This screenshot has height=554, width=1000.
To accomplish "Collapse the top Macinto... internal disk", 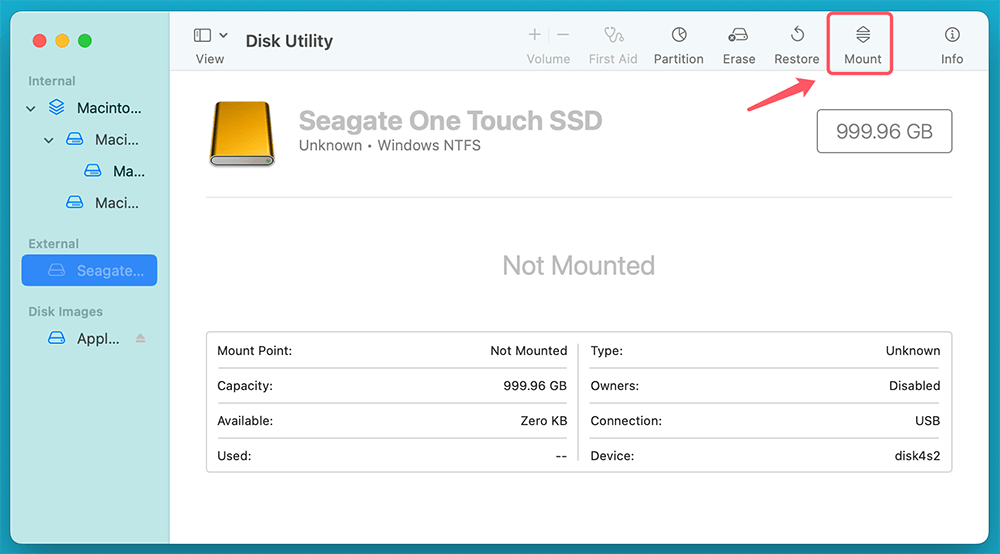I will 31,108.
